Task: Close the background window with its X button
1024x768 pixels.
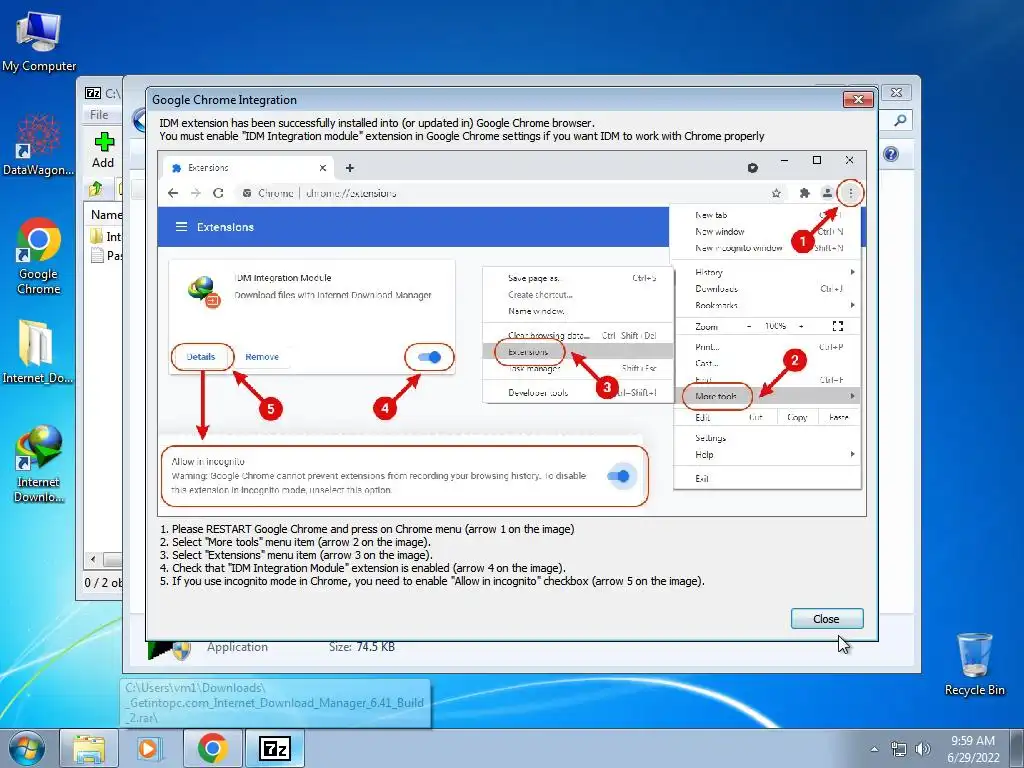Action: tap(897, 93)
